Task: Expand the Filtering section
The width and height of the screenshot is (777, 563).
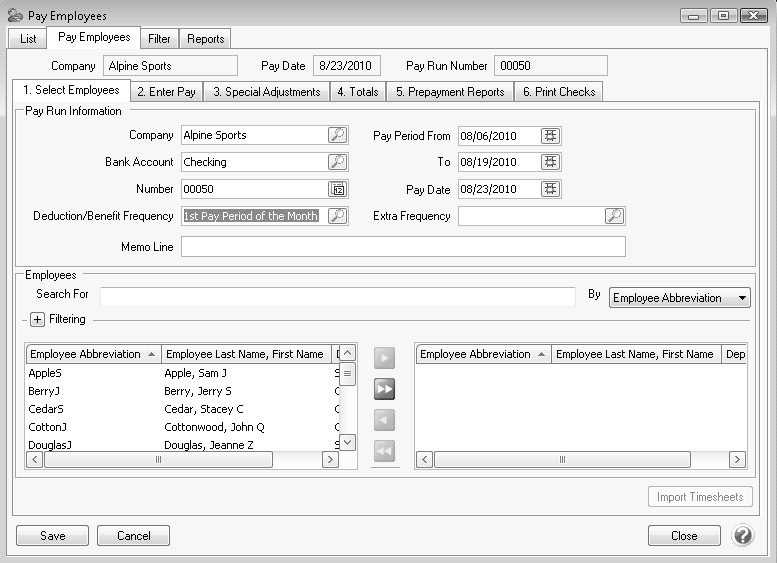Action: pyautogui.click(x=37, y=320)
